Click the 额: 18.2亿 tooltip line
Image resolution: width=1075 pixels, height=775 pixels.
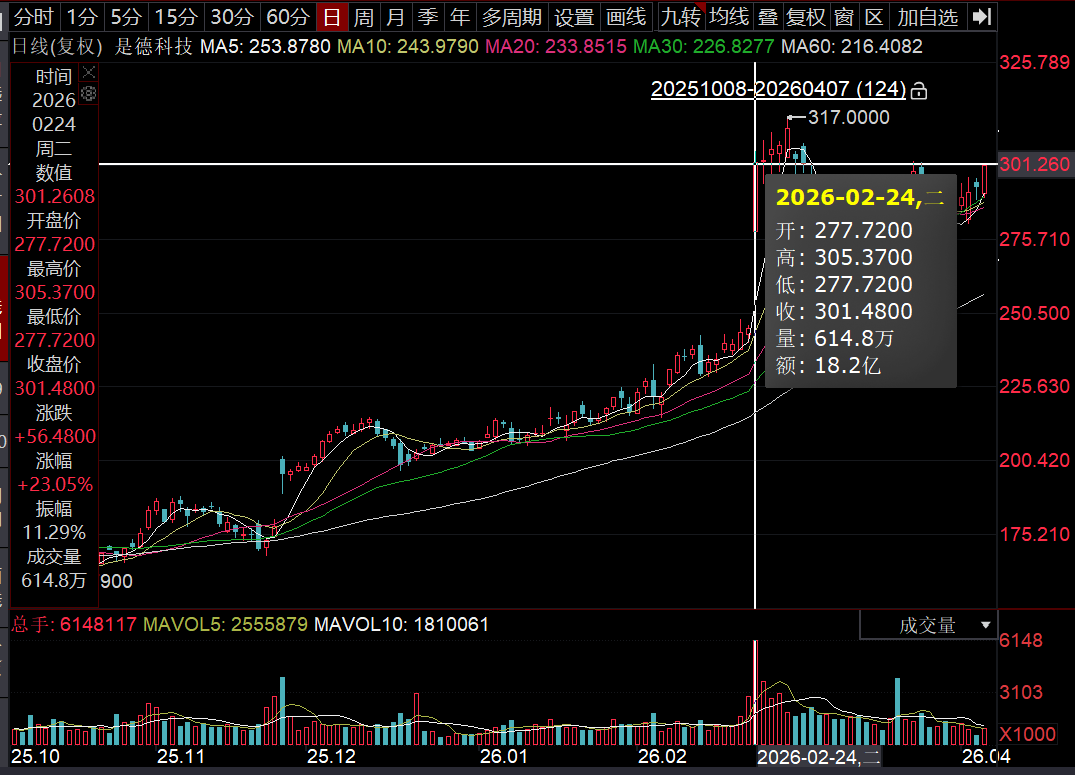click(x=828, y=366)
